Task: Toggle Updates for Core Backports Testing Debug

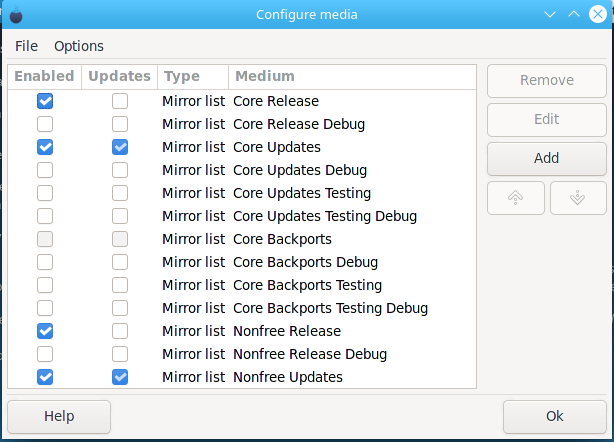Action: click(120, 308)
